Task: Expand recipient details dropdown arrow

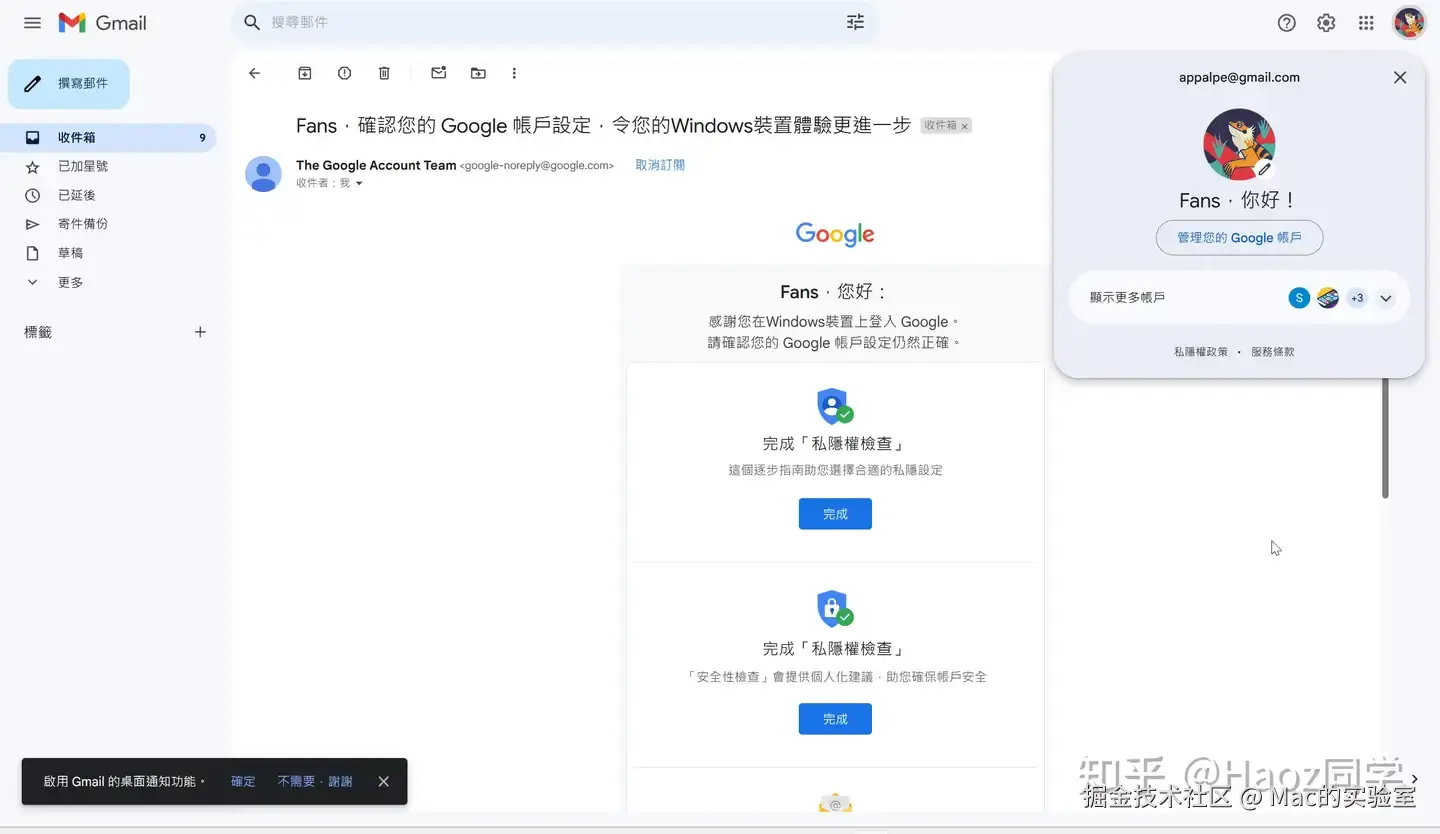Action: (359, 184)
